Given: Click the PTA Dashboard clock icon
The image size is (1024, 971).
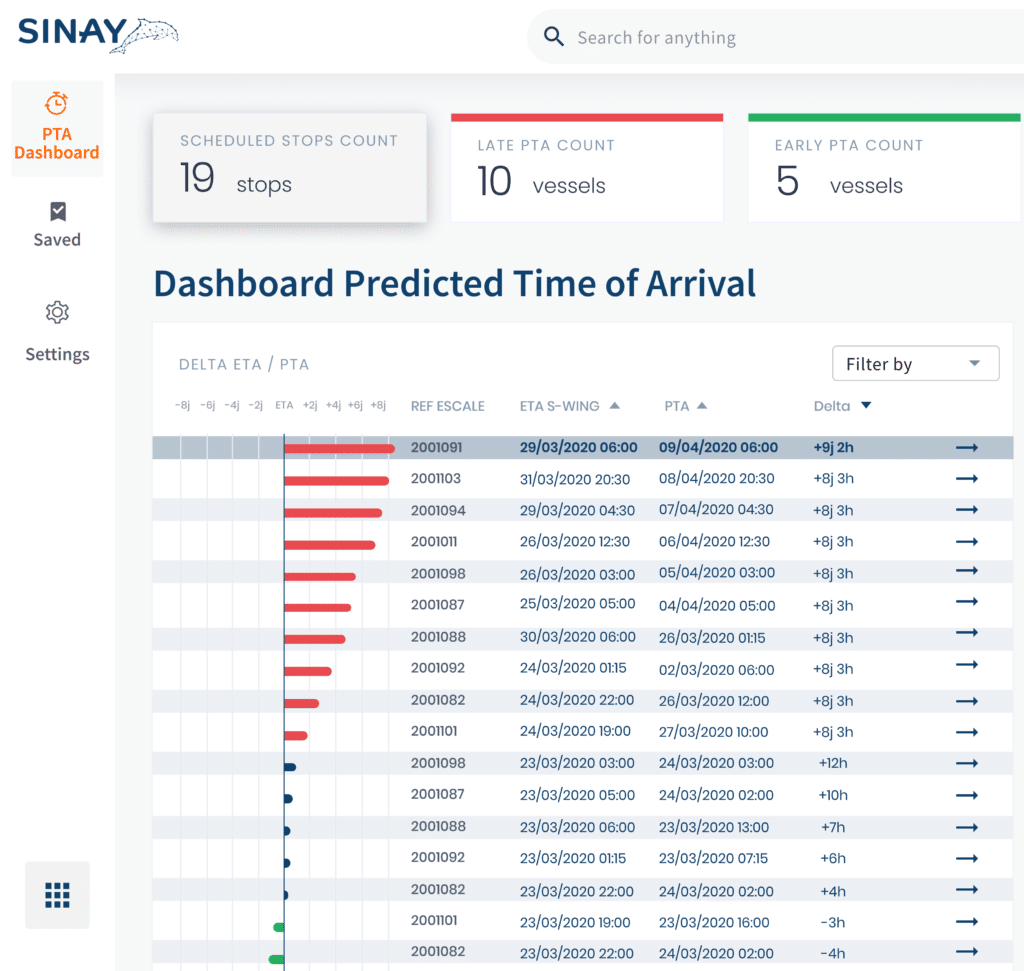Looking at the screenshot, I should point(57,103).
